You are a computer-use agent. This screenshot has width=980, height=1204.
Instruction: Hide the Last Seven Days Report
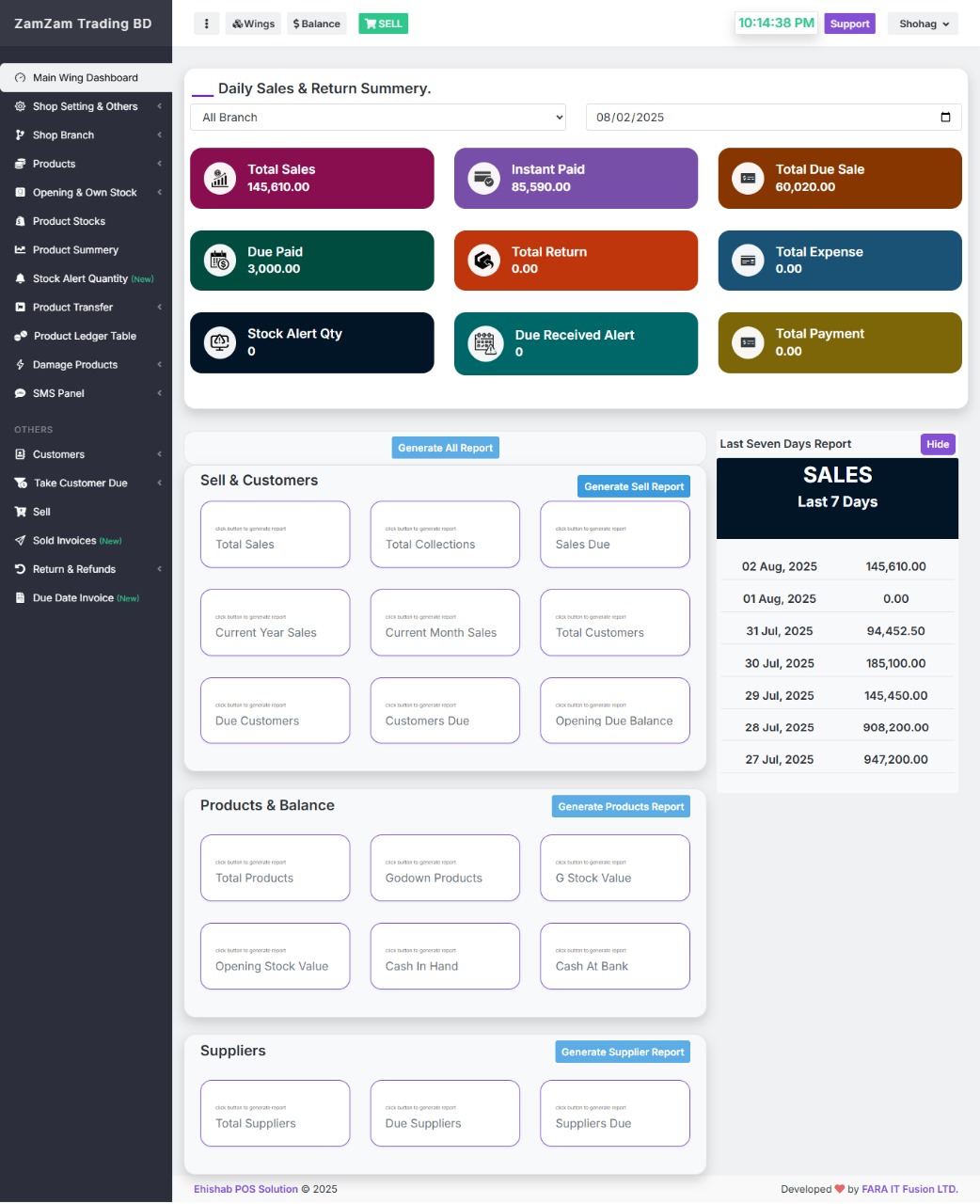[937, 444]
